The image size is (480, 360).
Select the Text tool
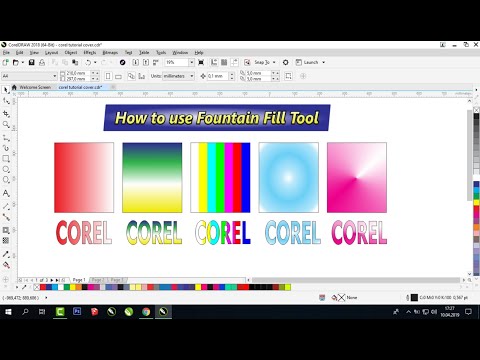tap(6, 193)
